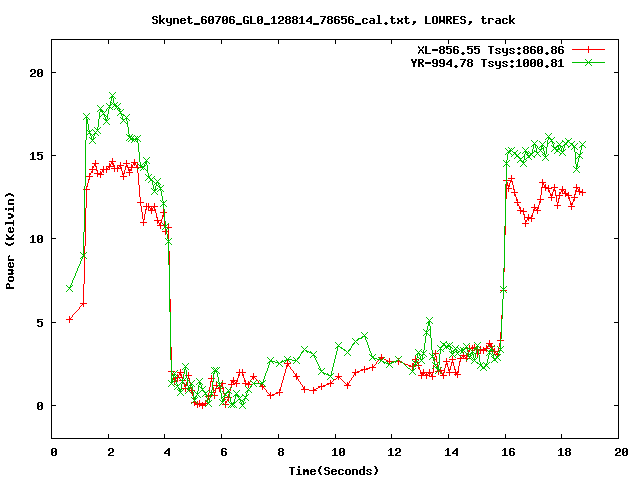This screenshot has height=480, width=640.
Task: Click the first green data point near 7 Kelvin
Action: [x=70, y=288]
